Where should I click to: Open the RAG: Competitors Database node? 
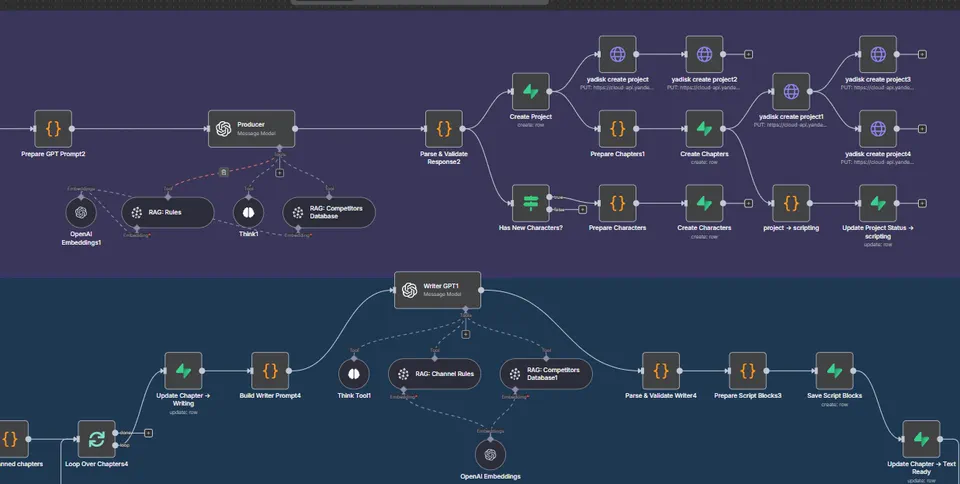[x=329, y=212]
